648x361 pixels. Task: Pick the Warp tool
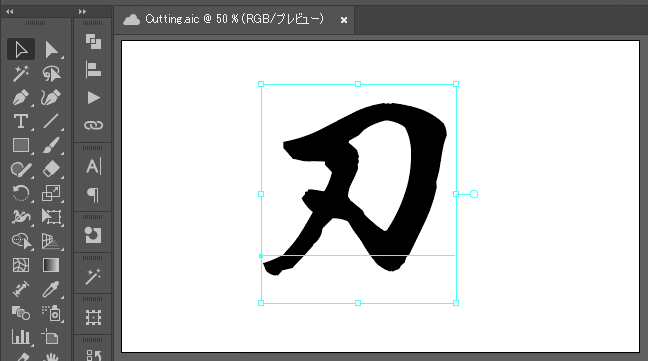click(21, 217)
